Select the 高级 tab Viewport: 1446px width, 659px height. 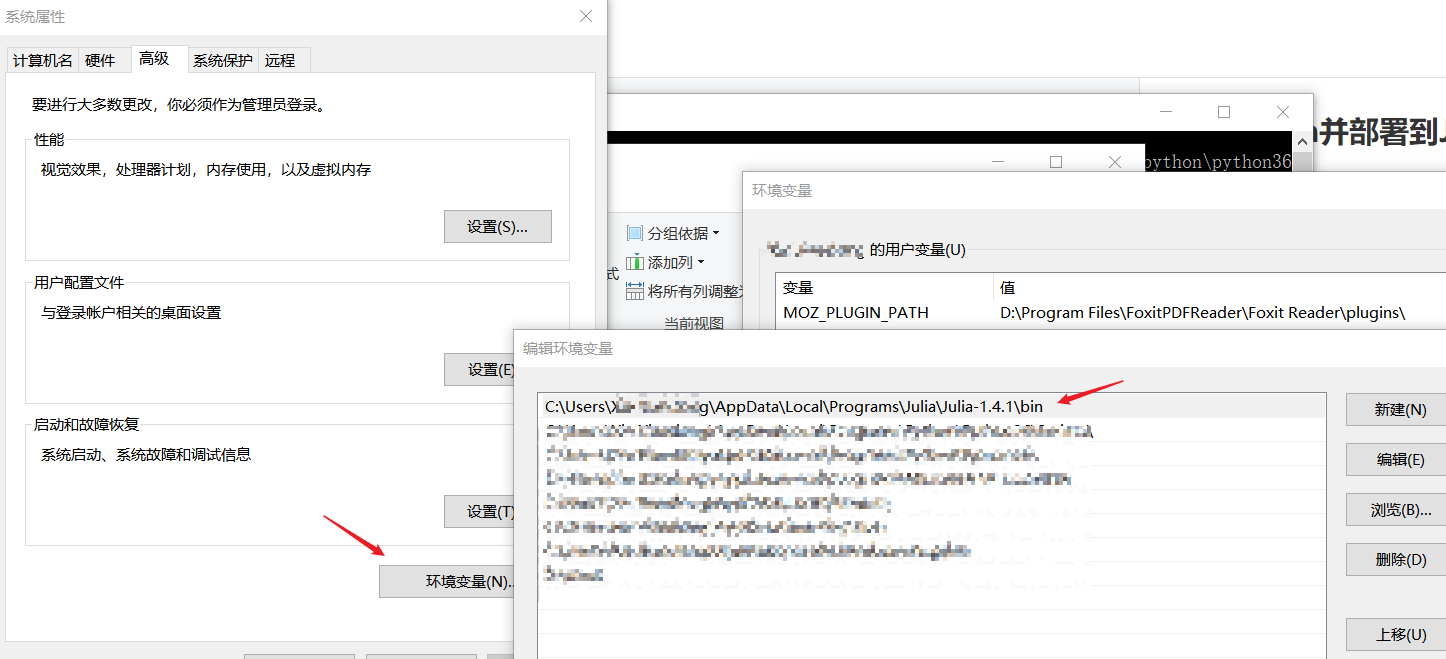[154, 58]
